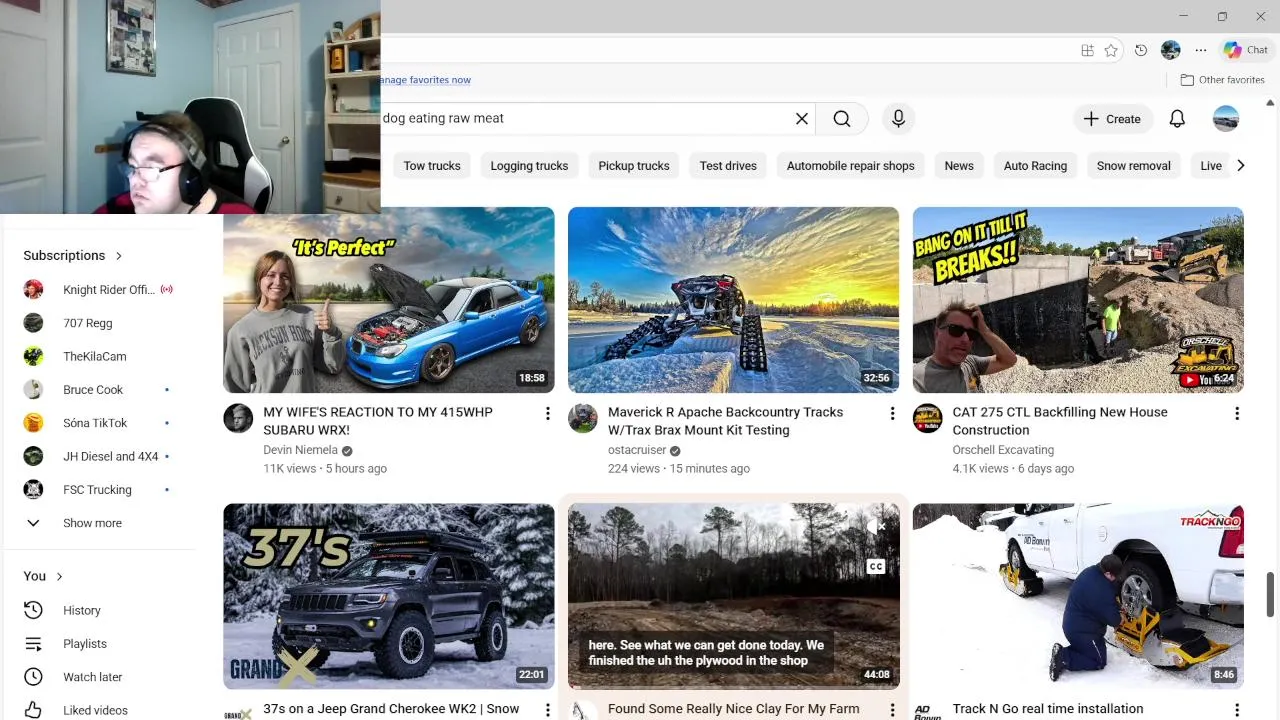Click the magnifying glass search button
The image size is (1280, 720).
point(842,118)
